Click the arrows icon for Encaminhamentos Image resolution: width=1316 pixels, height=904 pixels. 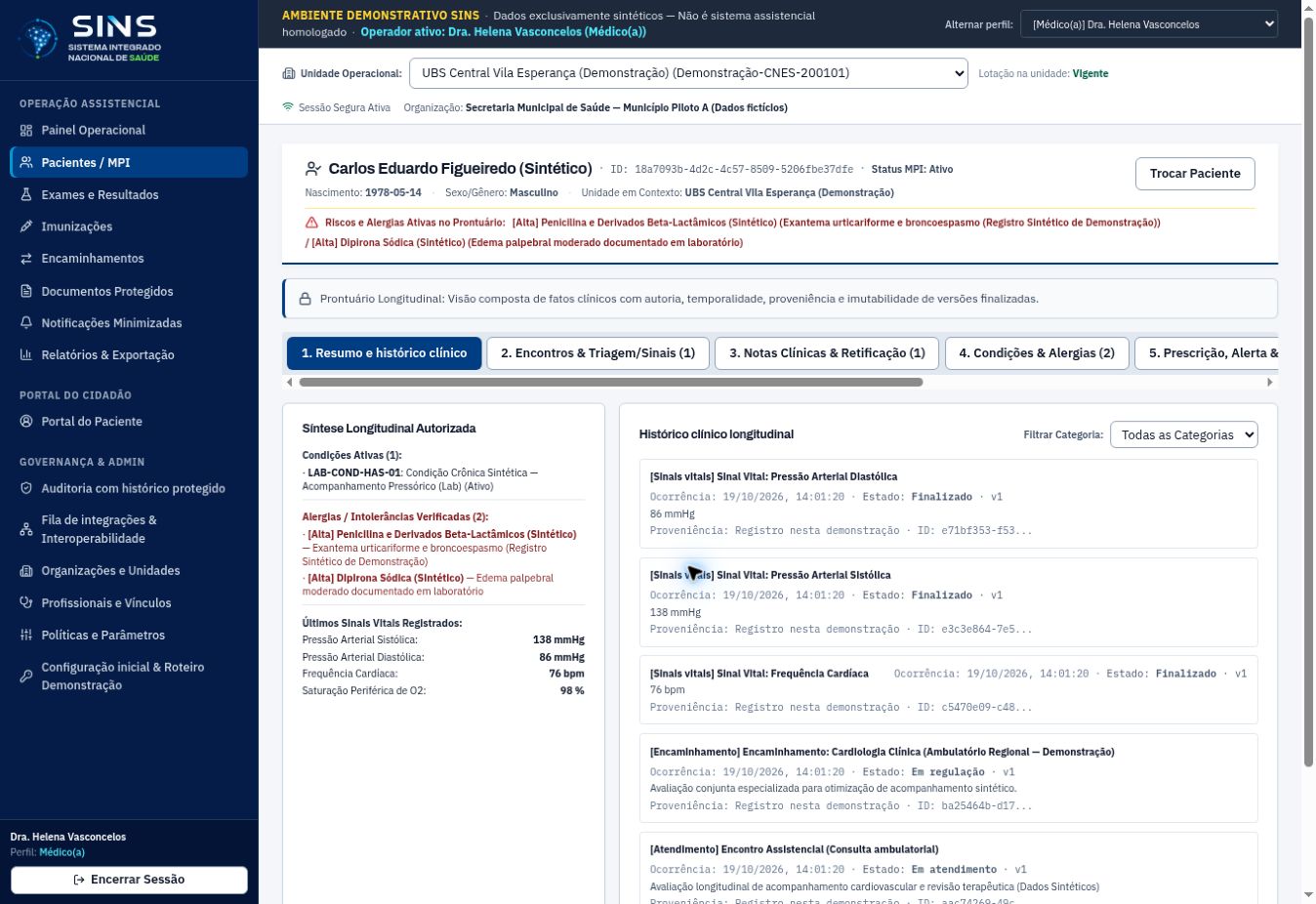coord(26,259)
